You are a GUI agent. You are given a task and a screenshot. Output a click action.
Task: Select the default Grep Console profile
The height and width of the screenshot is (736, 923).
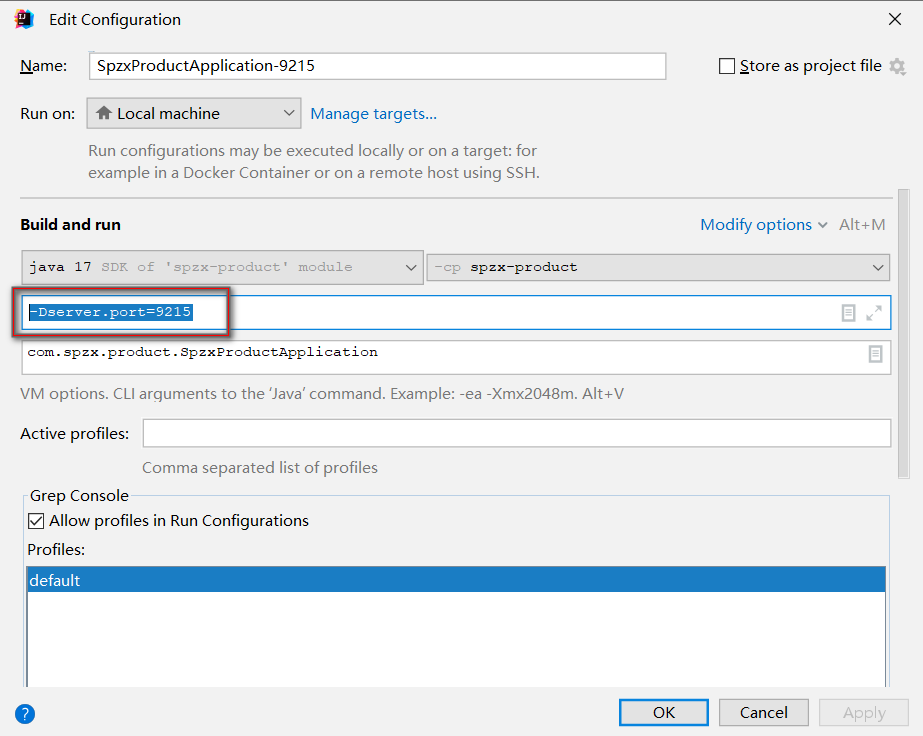point(456,580)
